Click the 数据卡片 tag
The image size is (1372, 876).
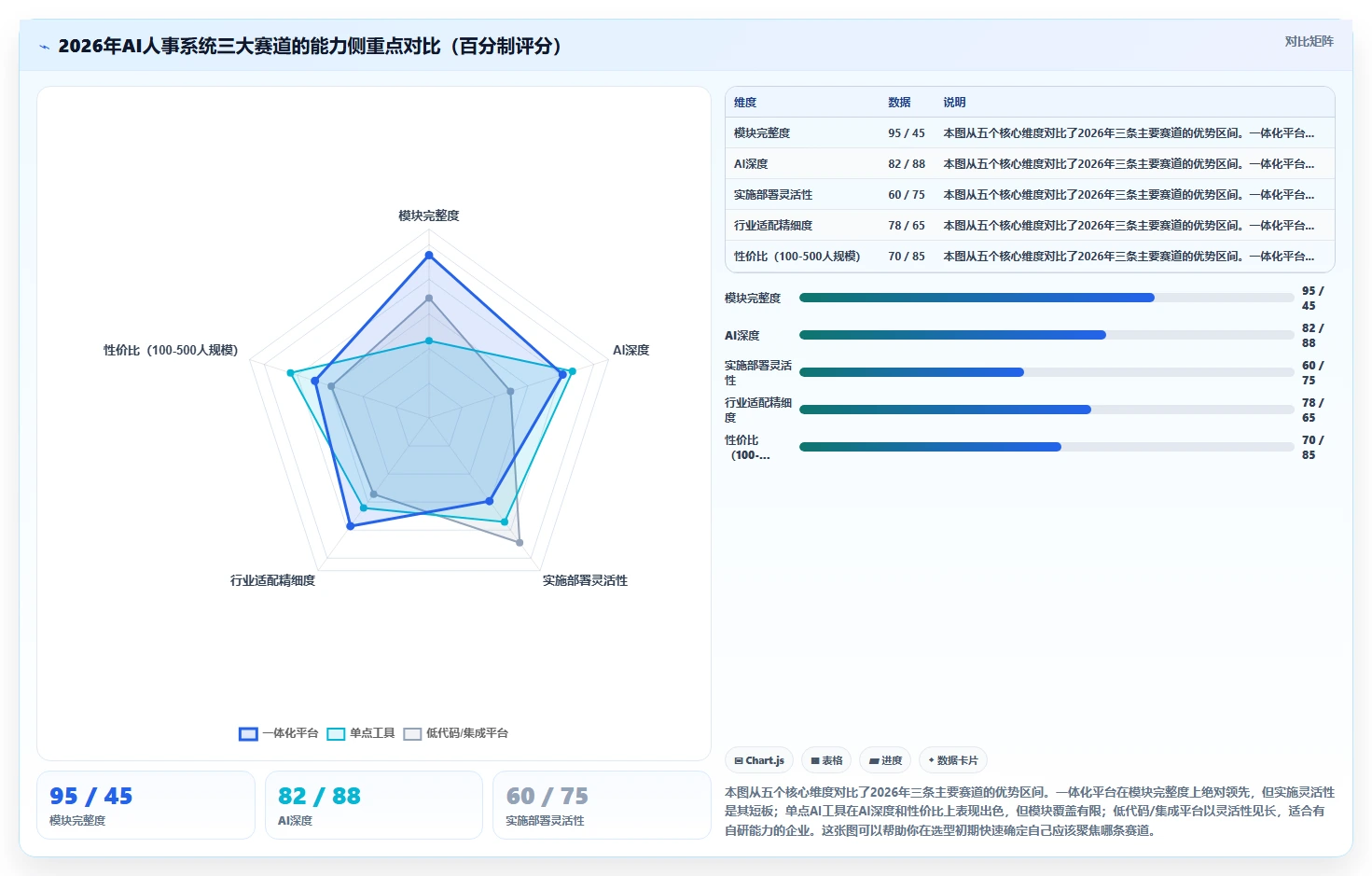tap(953, 760)
